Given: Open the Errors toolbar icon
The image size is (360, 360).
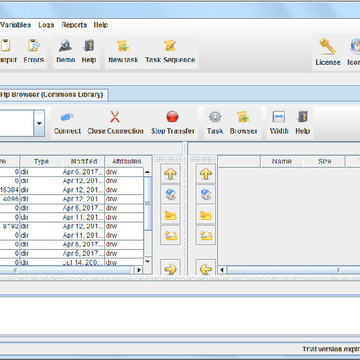Looking at the screenshot, I should coord(34,52).
